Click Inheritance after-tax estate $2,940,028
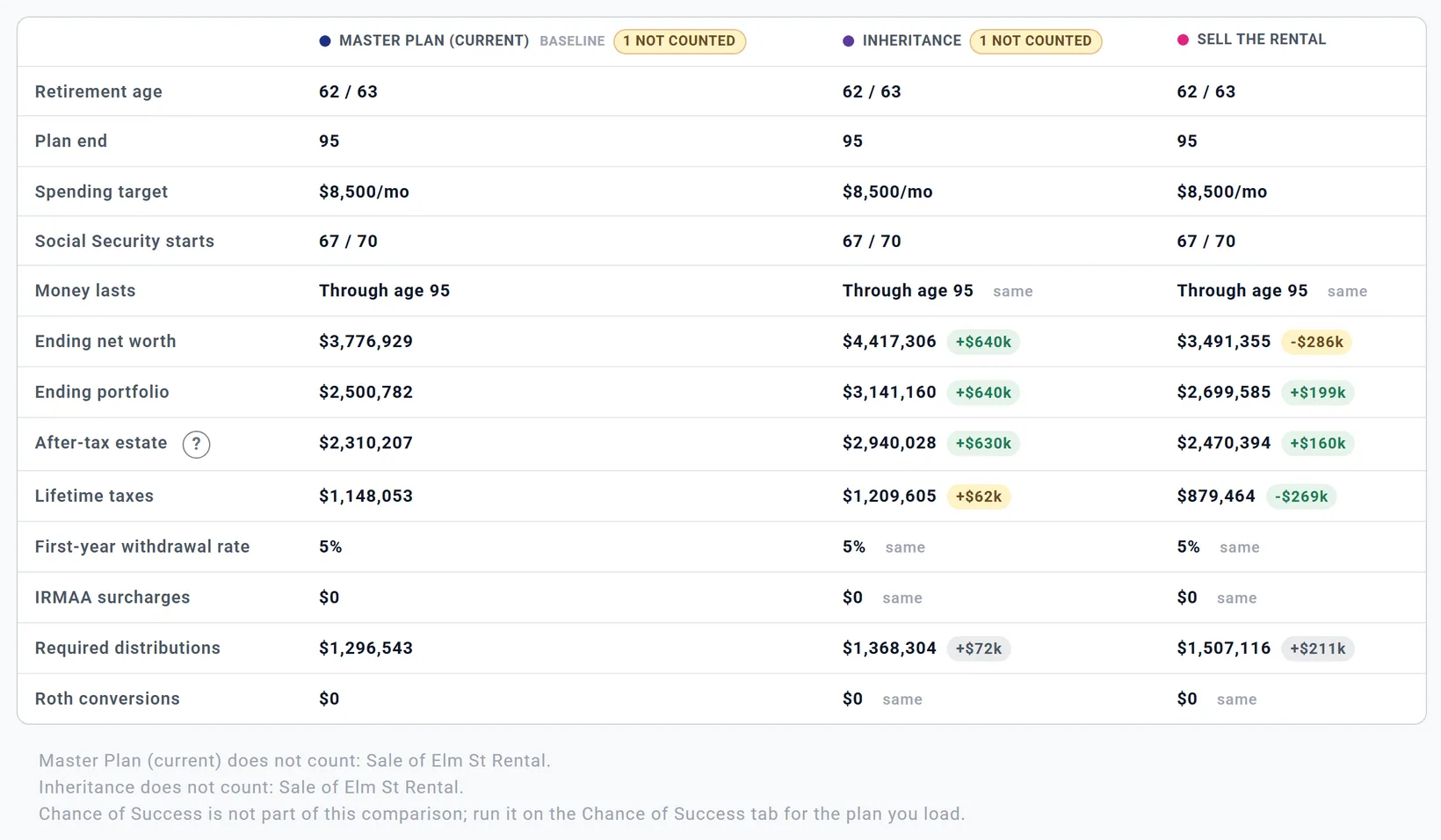1441x840 pixels. click(x=889, y=443)
